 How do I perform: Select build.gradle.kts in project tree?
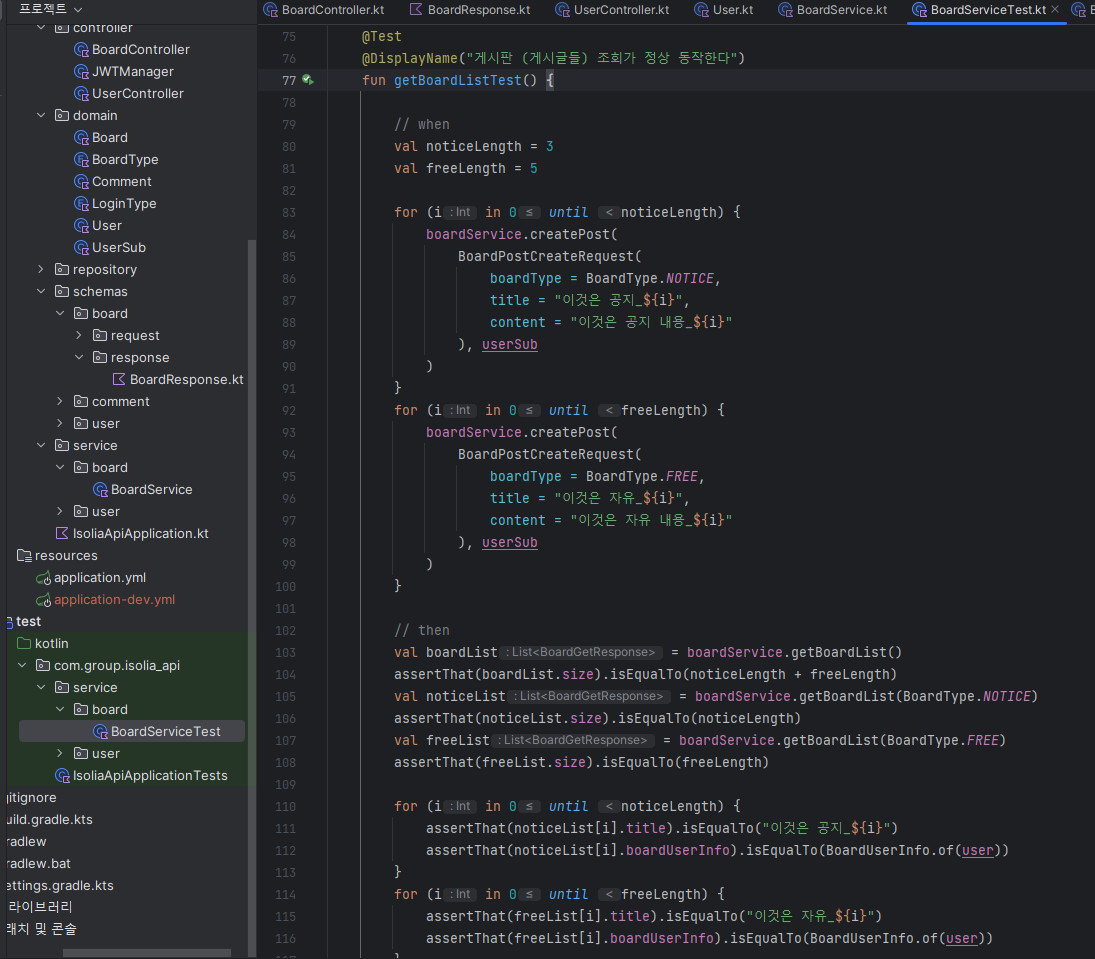(x=49, y=819)
